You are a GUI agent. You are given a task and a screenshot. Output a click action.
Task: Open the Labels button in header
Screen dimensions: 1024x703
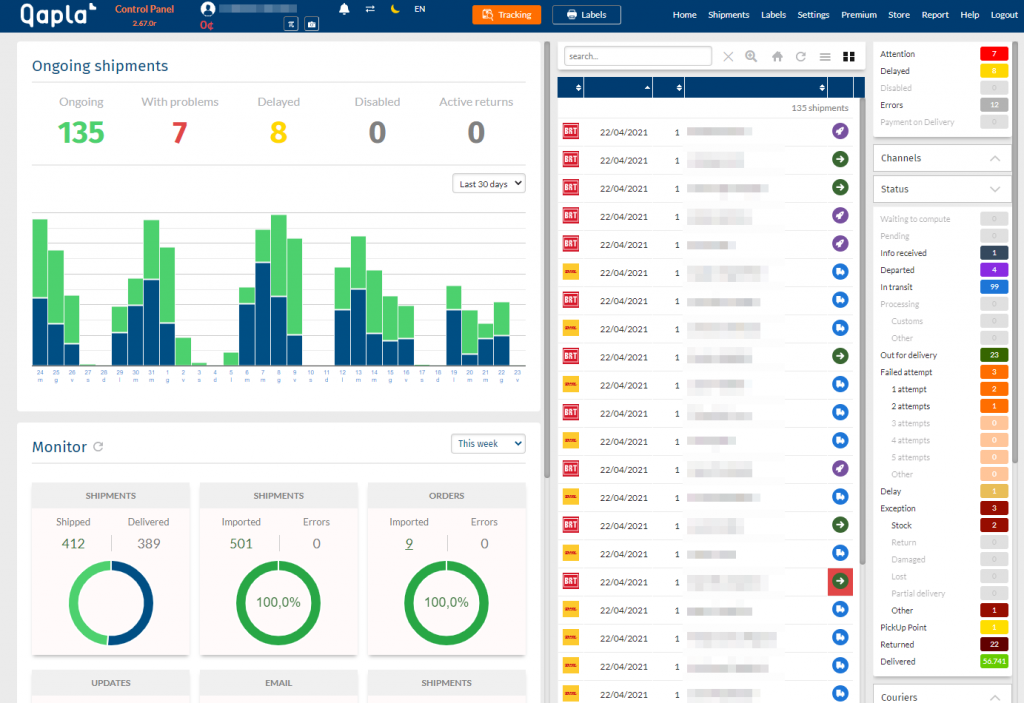click(x=586, y=14)
